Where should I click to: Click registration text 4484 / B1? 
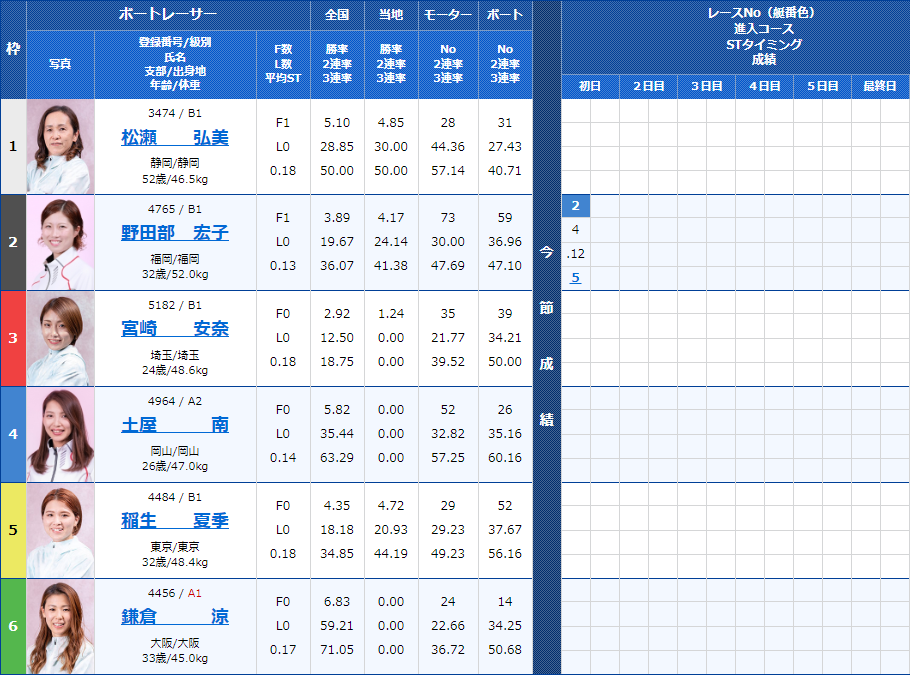[x=175, y=497]
